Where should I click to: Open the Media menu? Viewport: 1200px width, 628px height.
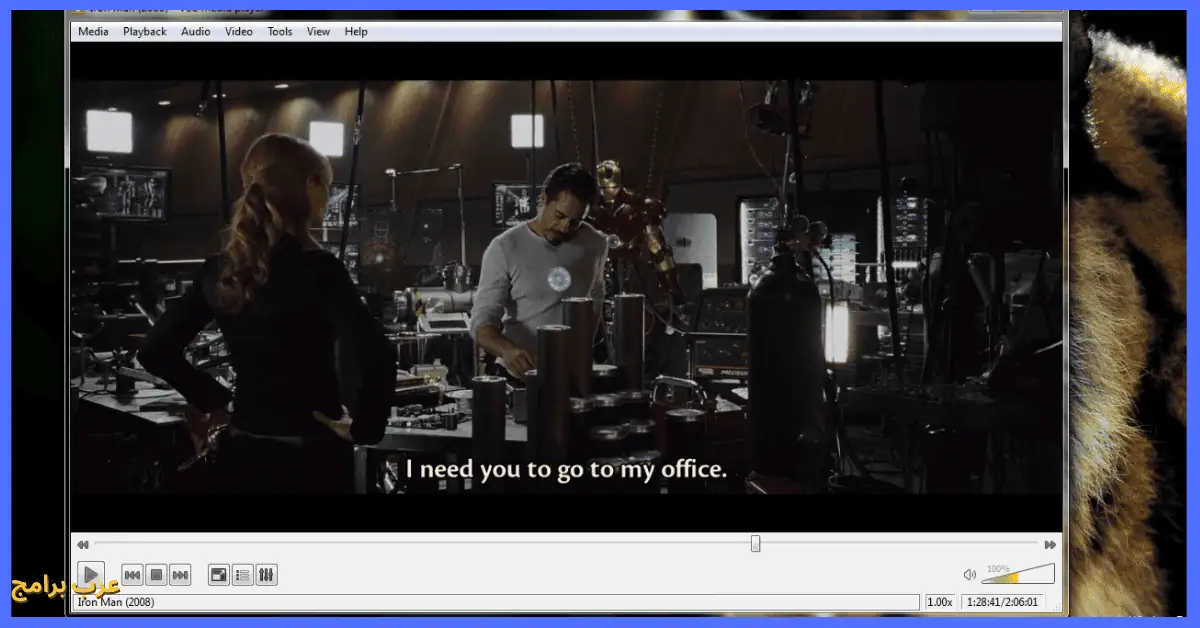(x=93, y=32)
